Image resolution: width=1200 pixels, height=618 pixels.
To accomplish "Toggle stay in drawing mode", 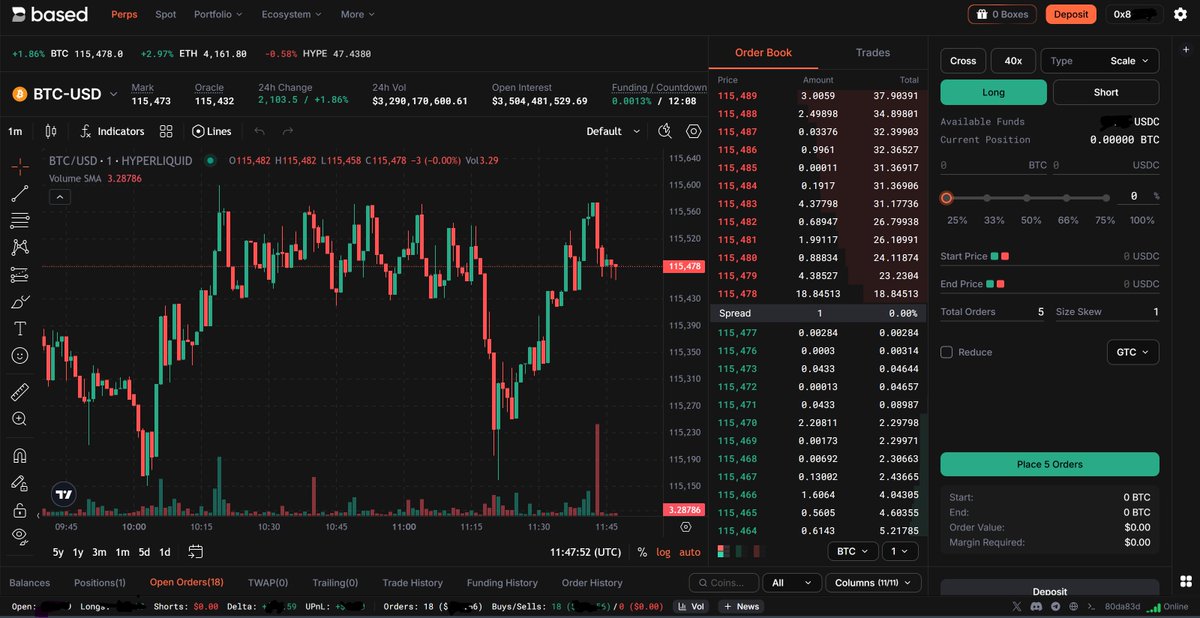I will (20, 483).
